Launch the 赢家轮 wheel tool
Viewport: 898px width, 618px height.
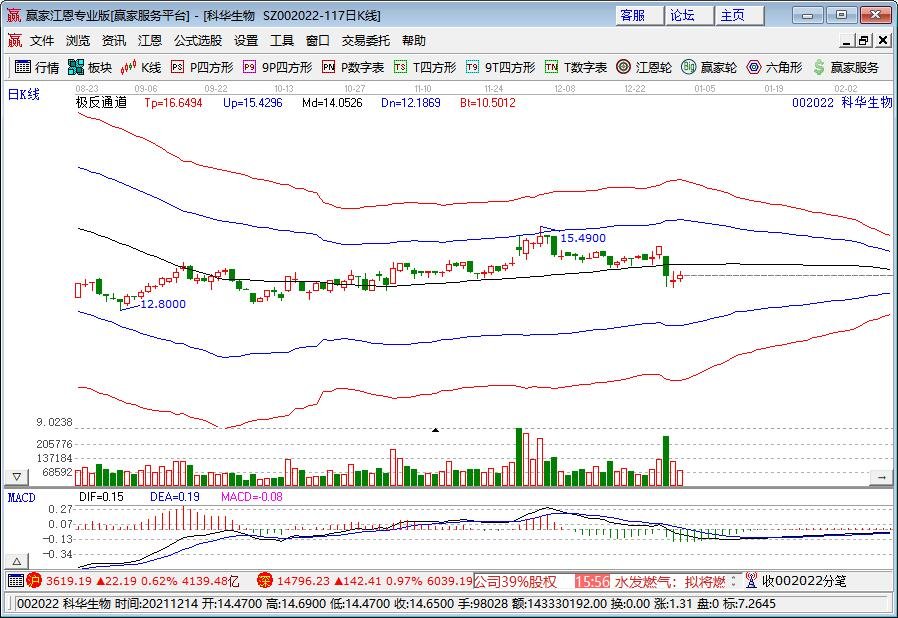[709, 68]
